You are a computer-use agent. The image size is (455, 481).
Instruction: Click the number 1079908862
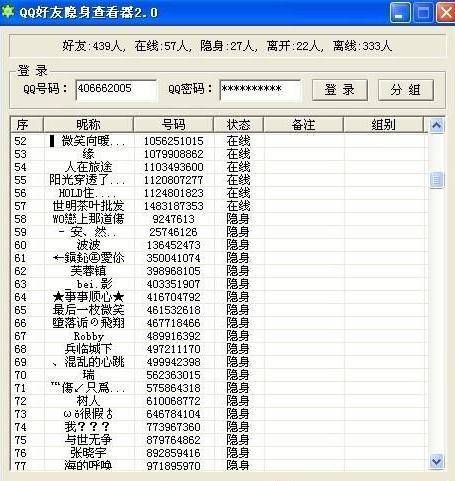tap(173, 154)
